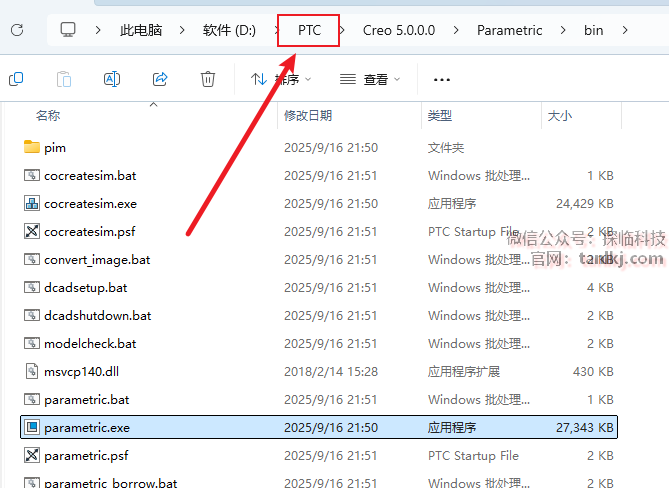Click the file name cocreatesim.bat

coord(90,175)
